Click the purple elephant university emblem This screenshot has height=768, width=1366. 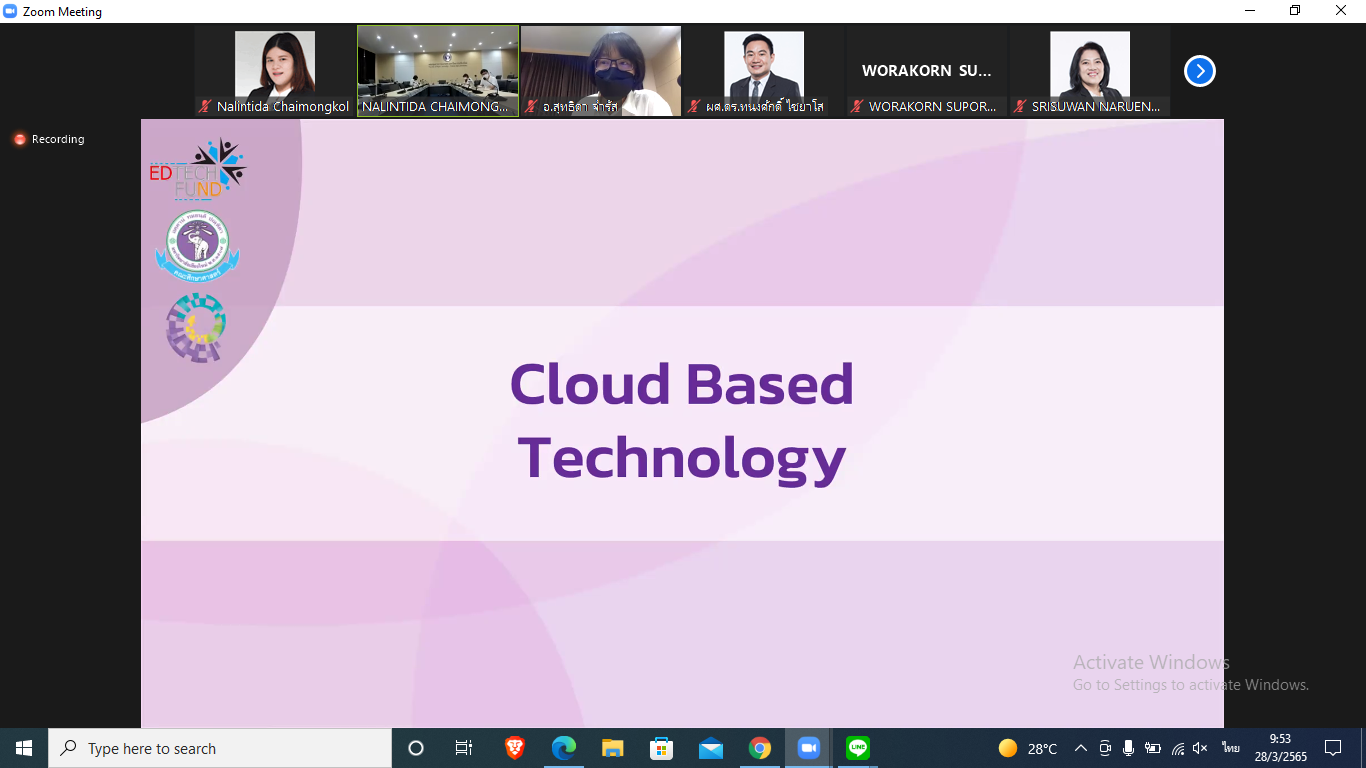click(197, 246)
